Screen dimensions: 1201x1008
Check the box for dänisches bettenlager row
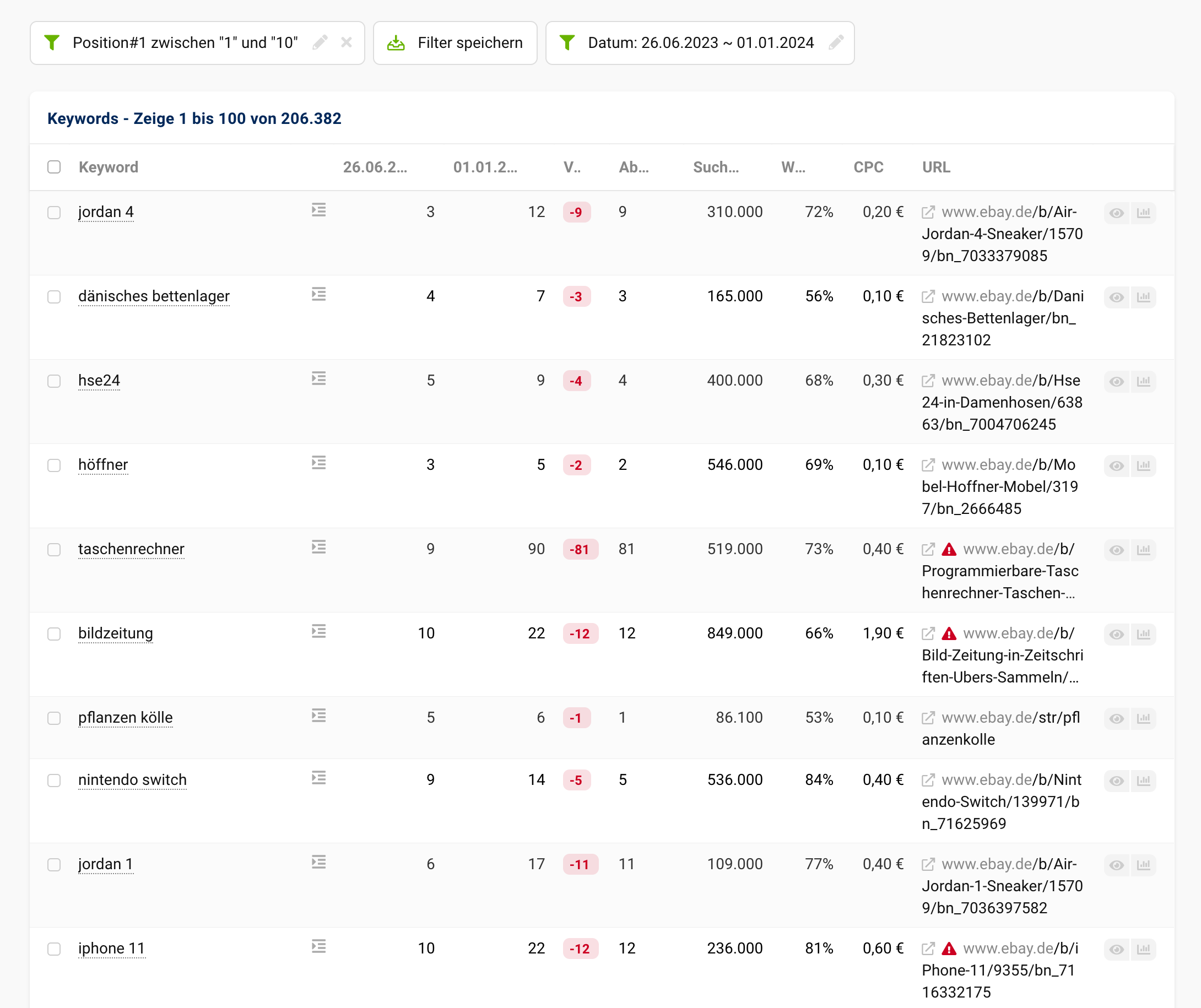54,296
